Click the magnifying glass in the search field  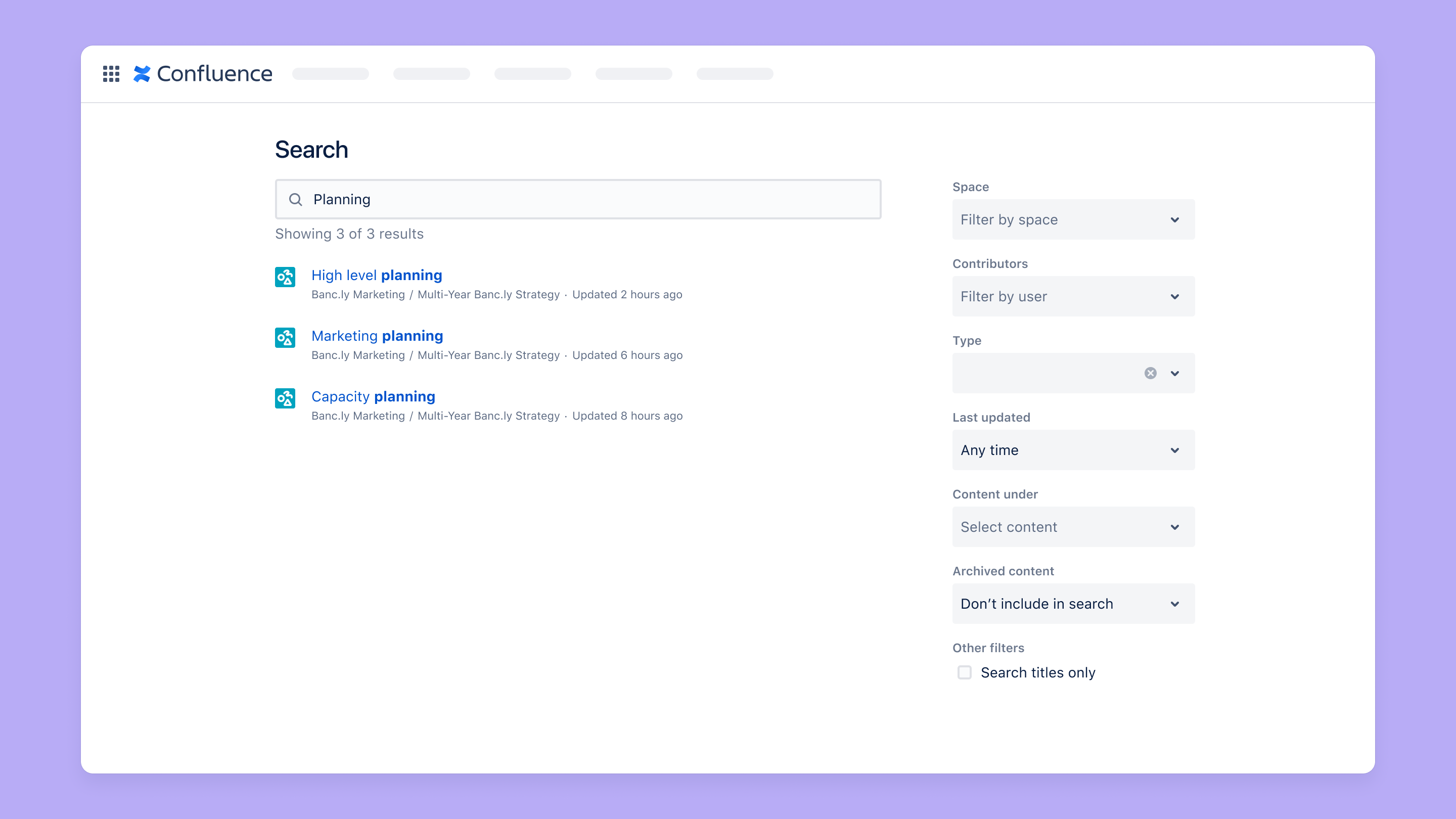(296, 199)
